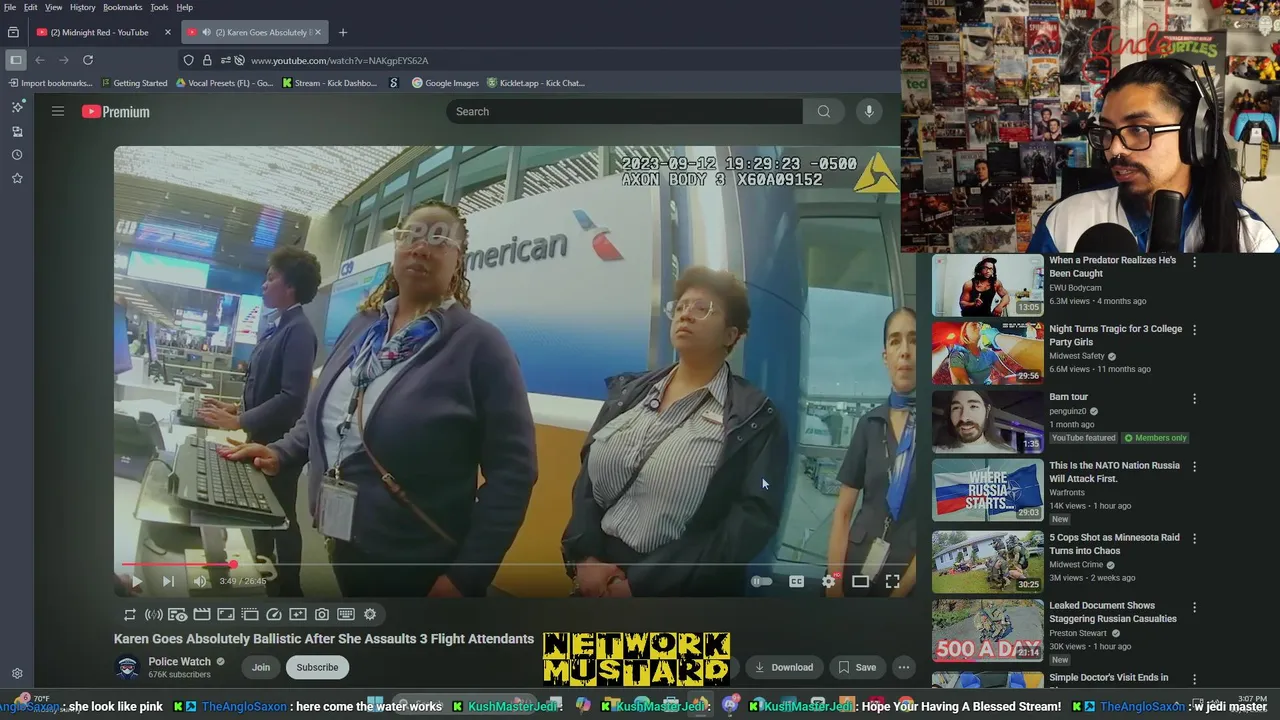
Task: Open options for 'Simple Doctor's Visit' video
Action: click(x=1194, y=679)
